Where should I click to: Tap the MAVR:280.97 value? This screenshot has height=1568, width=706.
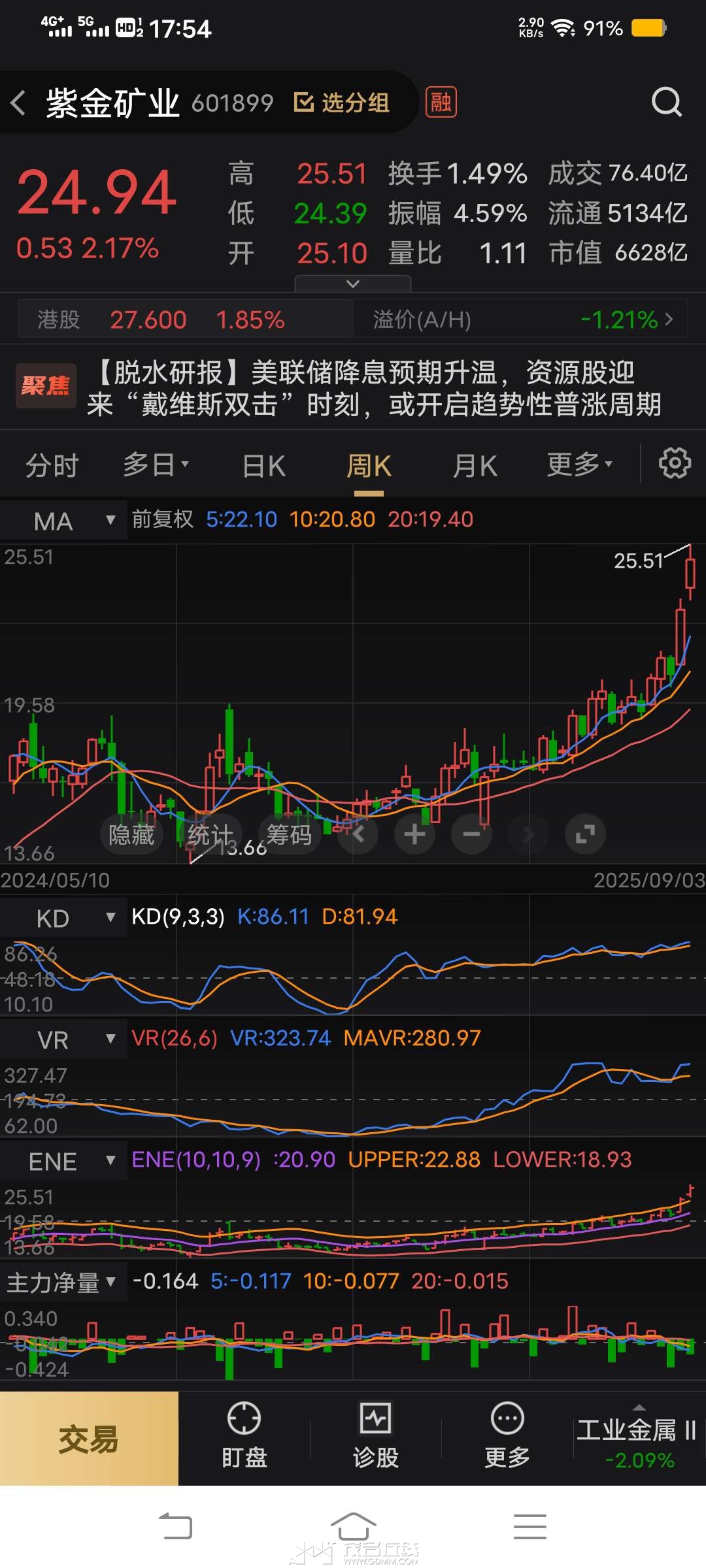coord(412,1038)
